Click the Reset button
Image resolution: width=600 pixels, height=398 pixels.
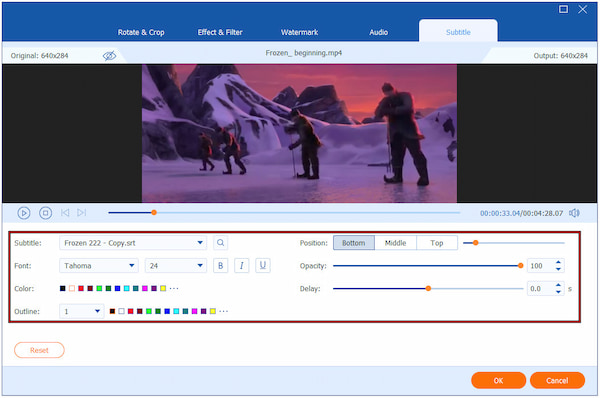point(39,350)
